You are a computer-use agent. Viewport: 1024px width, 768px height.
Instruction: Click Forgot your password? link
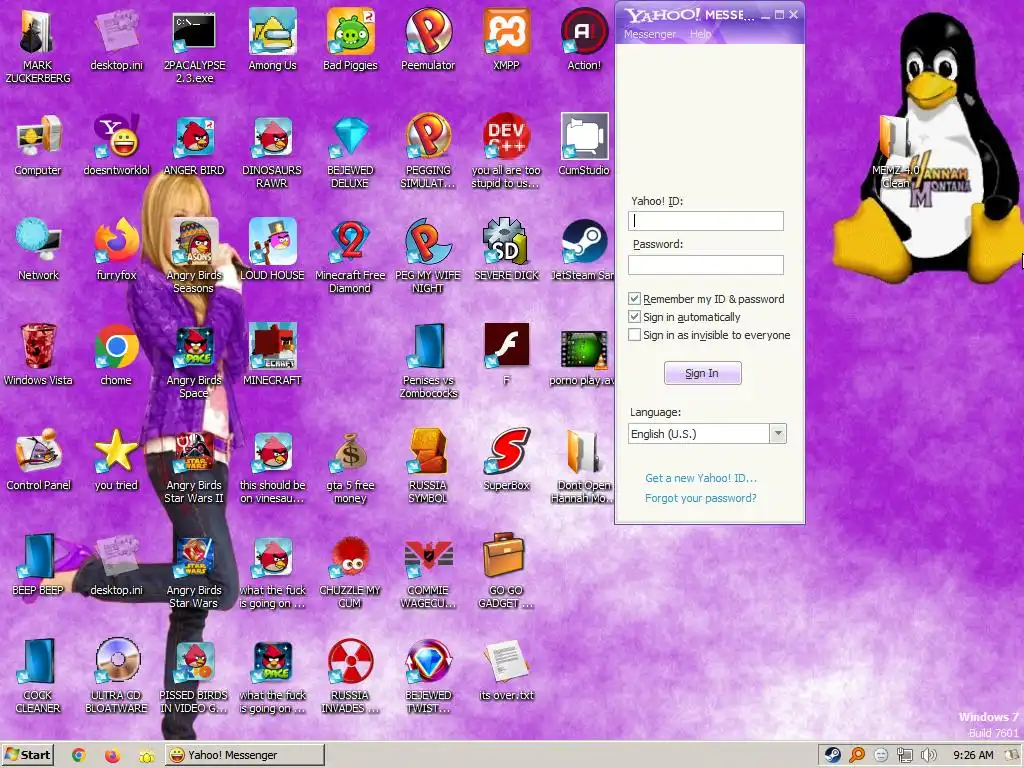701,498
